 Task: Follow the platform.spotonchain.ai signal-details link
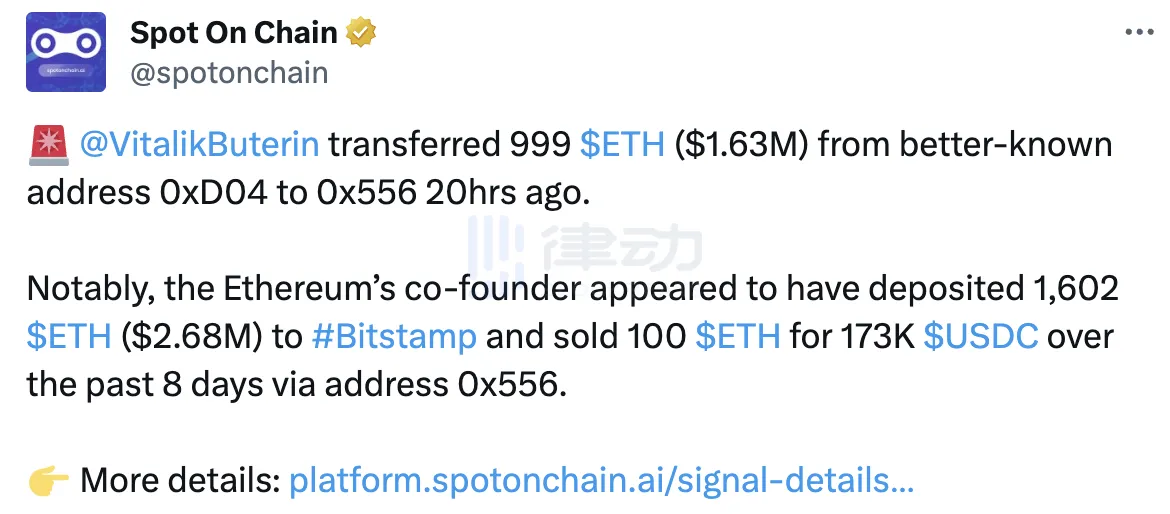(601, 481)
